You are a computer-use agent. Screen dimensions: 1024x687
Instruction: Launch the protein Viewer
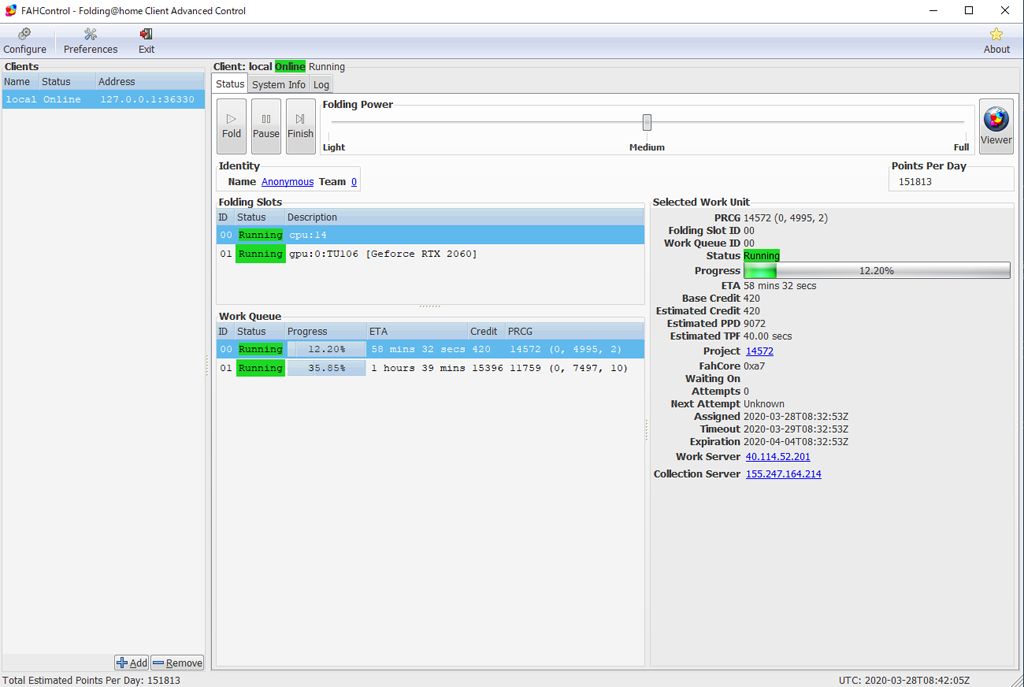(x=996, y=127)
